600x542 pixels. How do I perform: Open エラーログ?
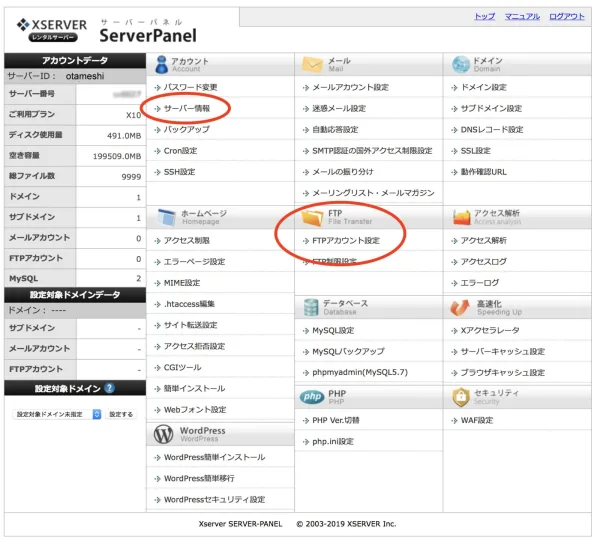479,283
